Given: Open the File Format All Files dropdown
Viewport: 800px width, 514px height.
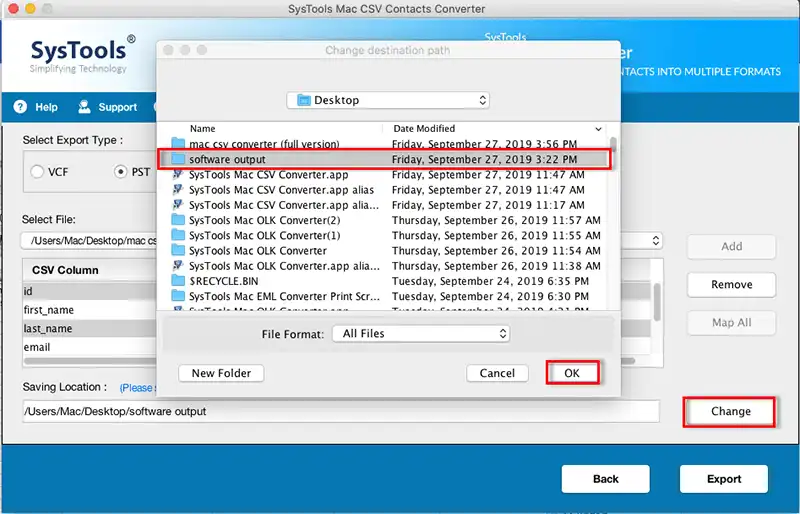Looking at the screenshot, I should (421, 334).
